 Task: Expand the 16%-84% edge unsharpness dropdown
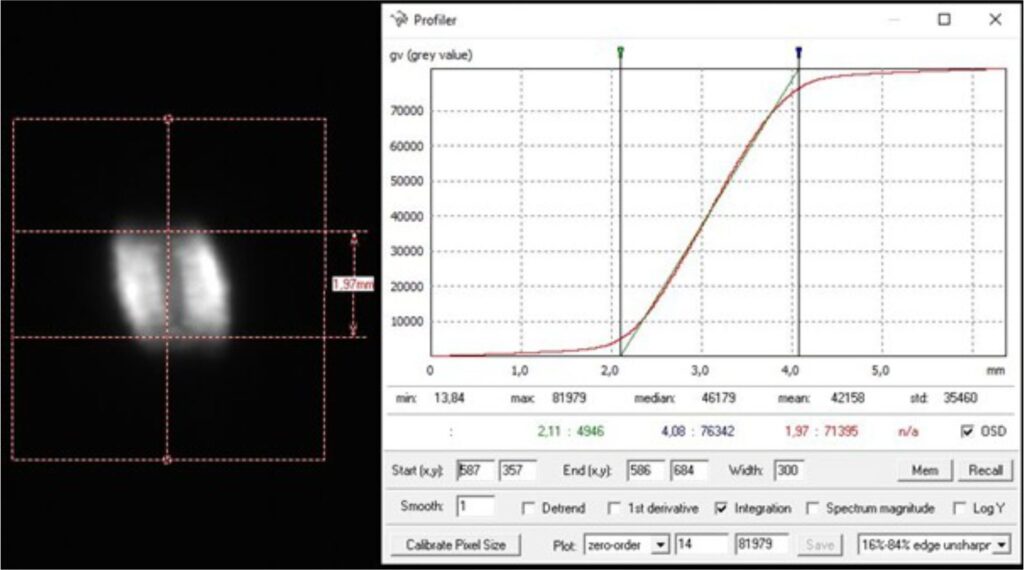(x=1001, y=545)
